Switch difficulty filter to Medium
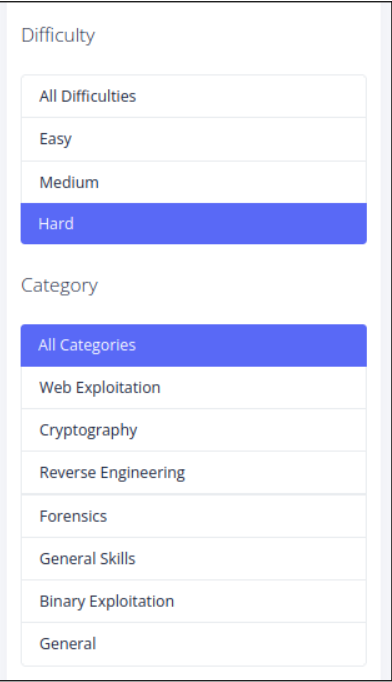 [x=194, y=182]
